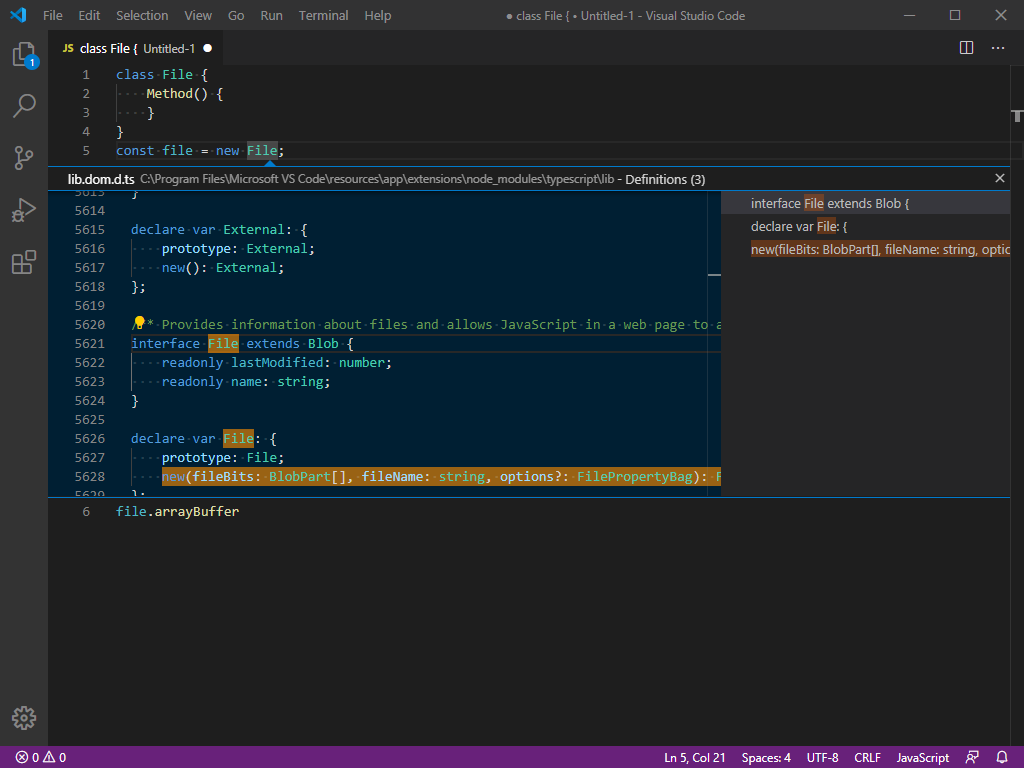
Task: Click 'readonly lastModified: number;' on line 5622
Action: click(x=277, y=362)
